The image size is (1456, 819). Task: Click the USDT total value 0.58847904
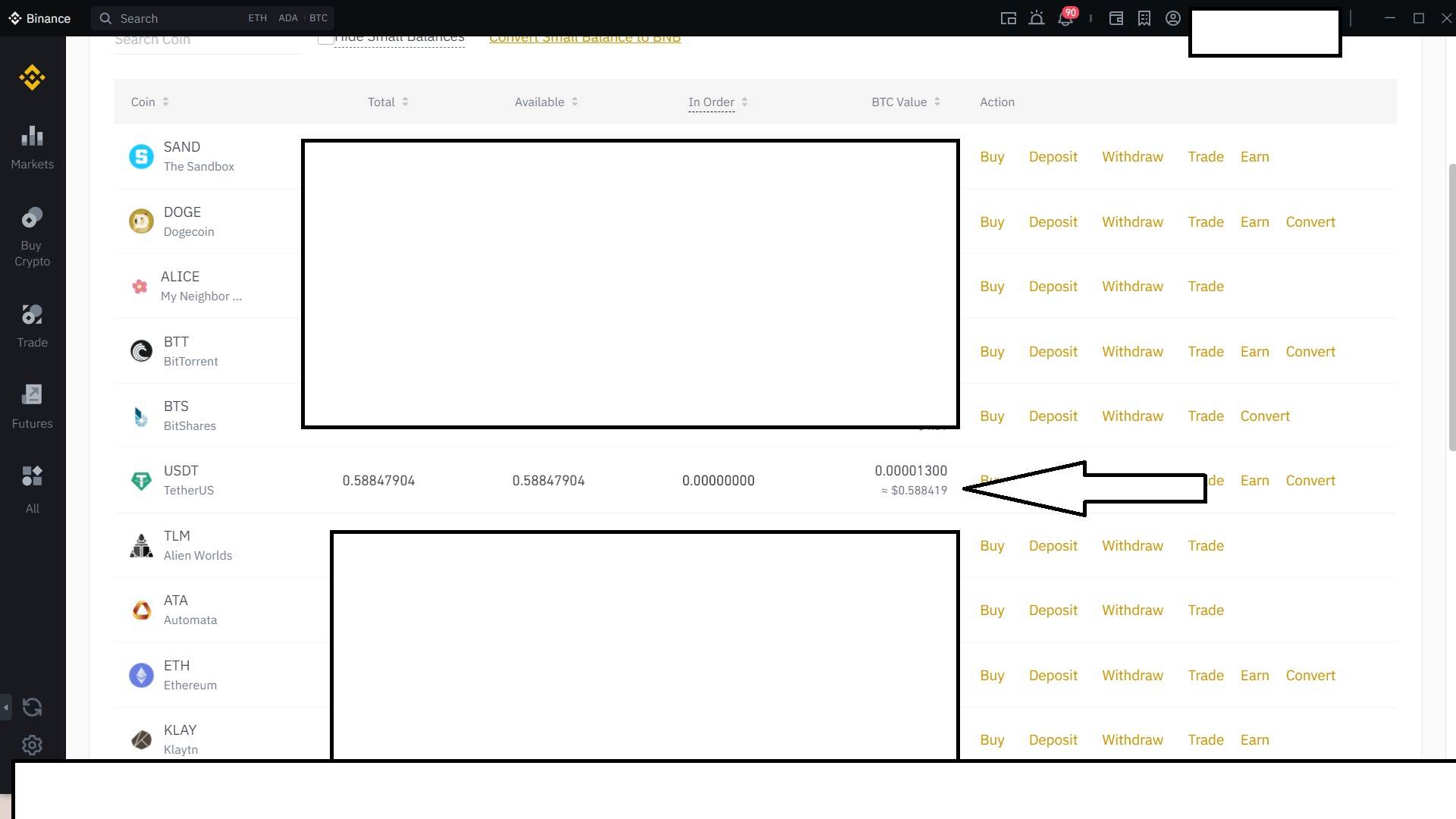(x=378, y=481)
